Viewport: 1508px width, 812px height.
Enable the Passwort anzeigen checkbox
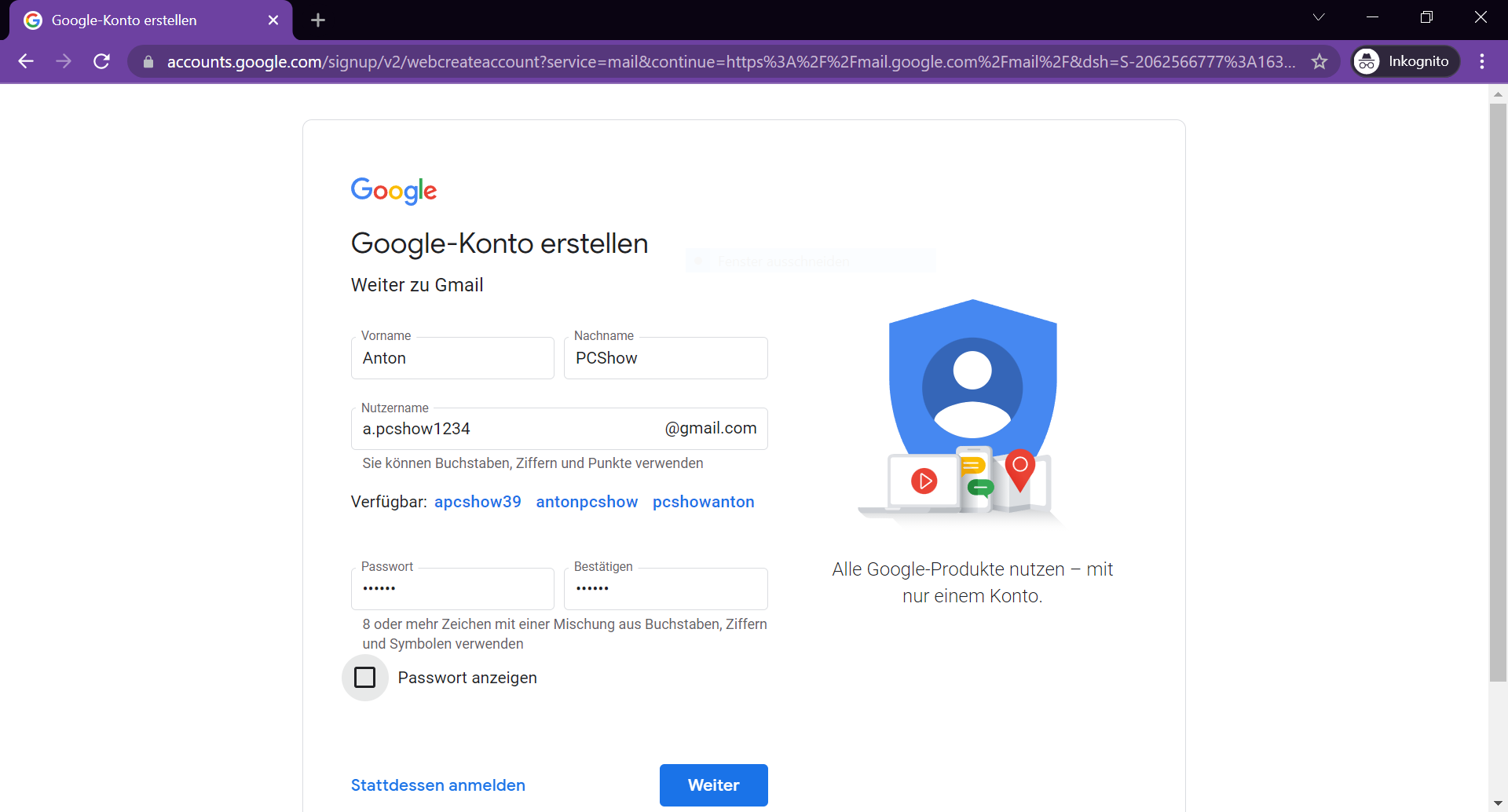(364, 677)
